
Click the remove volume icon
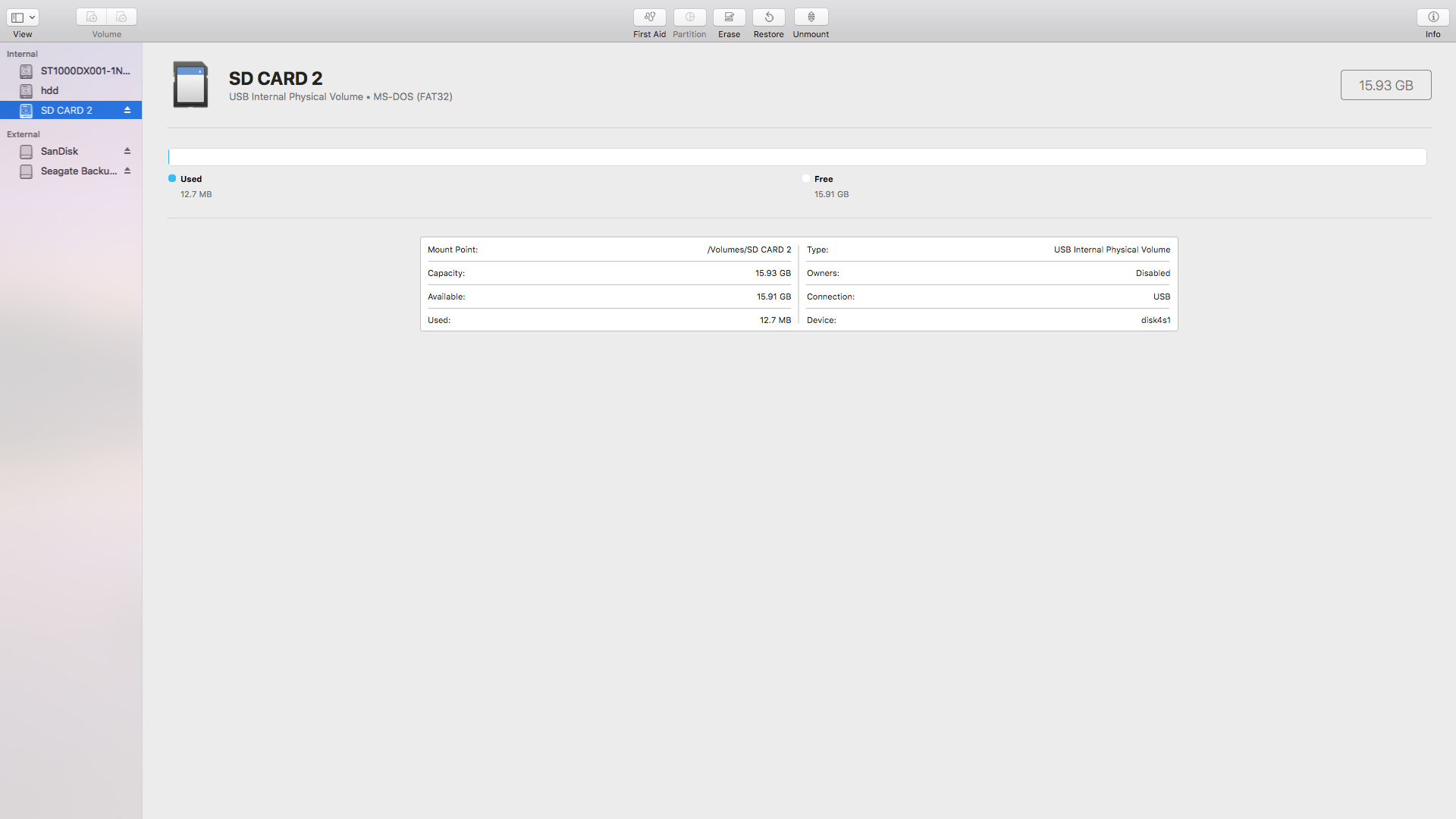coord(121,17)
